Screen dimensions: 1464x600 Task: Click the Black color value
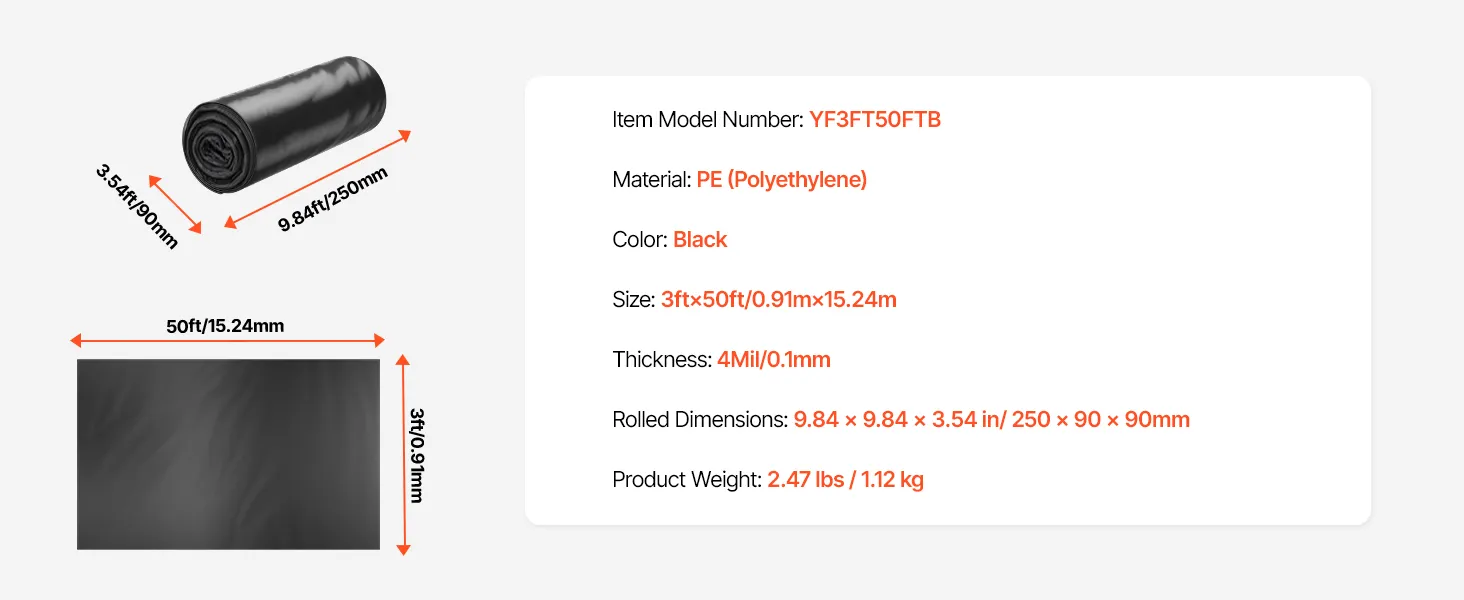point(700,240)
